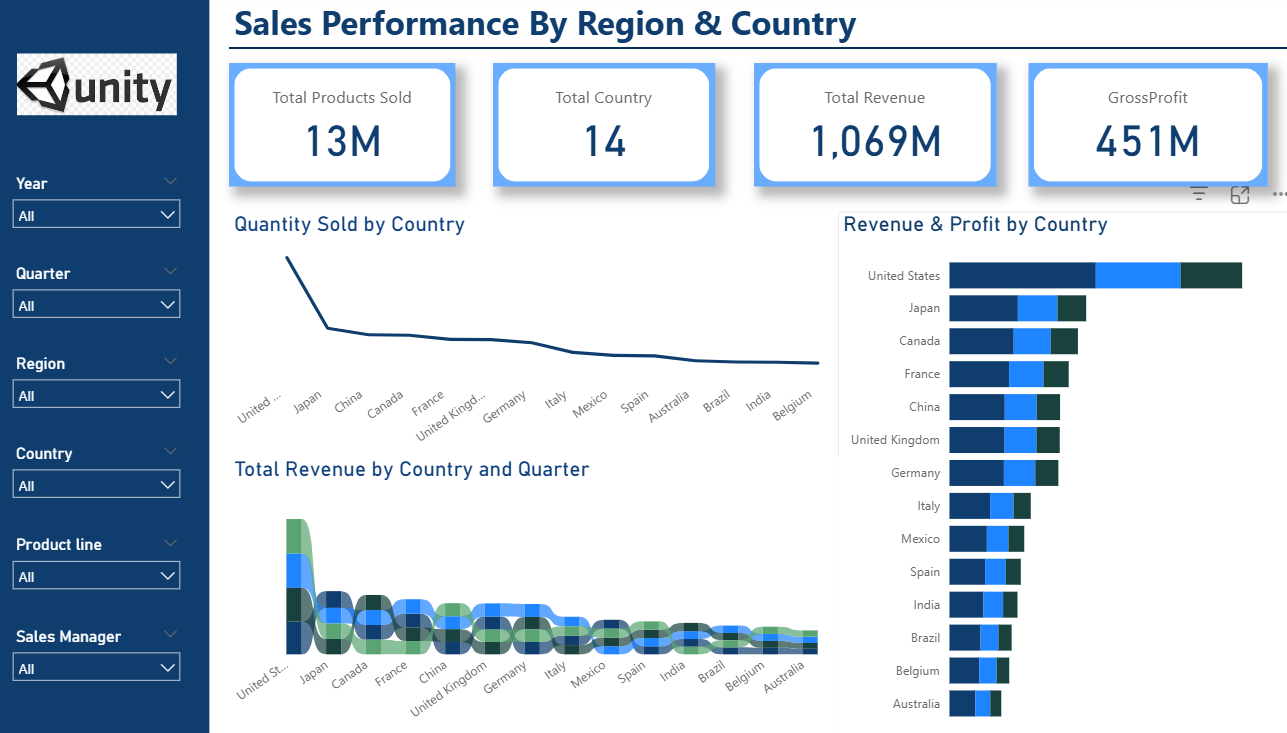This screenshot has height=733, width=1287.
Task: Click the visual filter icon above Revenue chart
Action: [x=1199, y=195]
